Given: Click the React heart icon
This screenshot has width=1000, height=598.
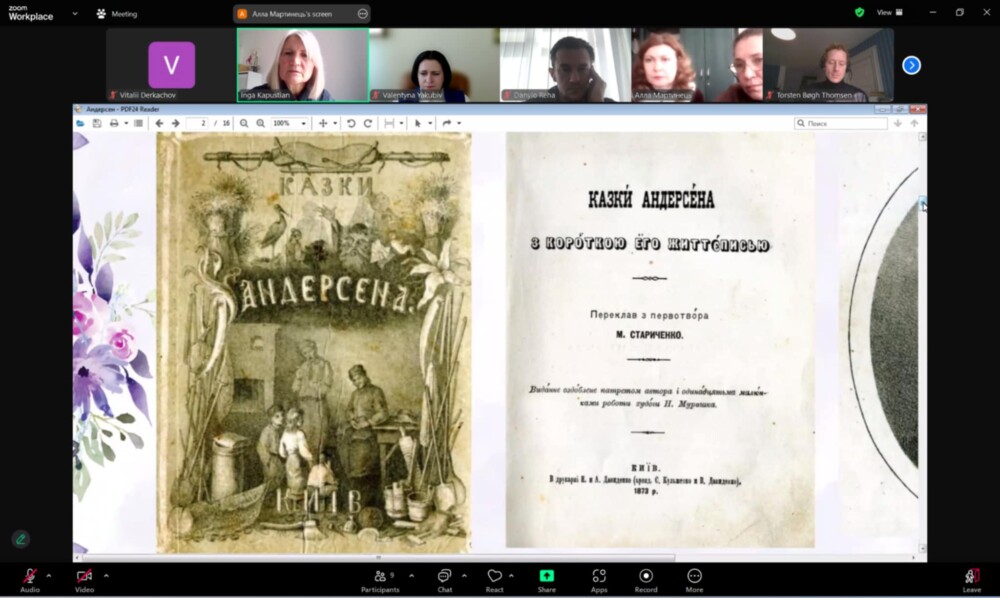Looking at the screenshot, I should 494,577.
